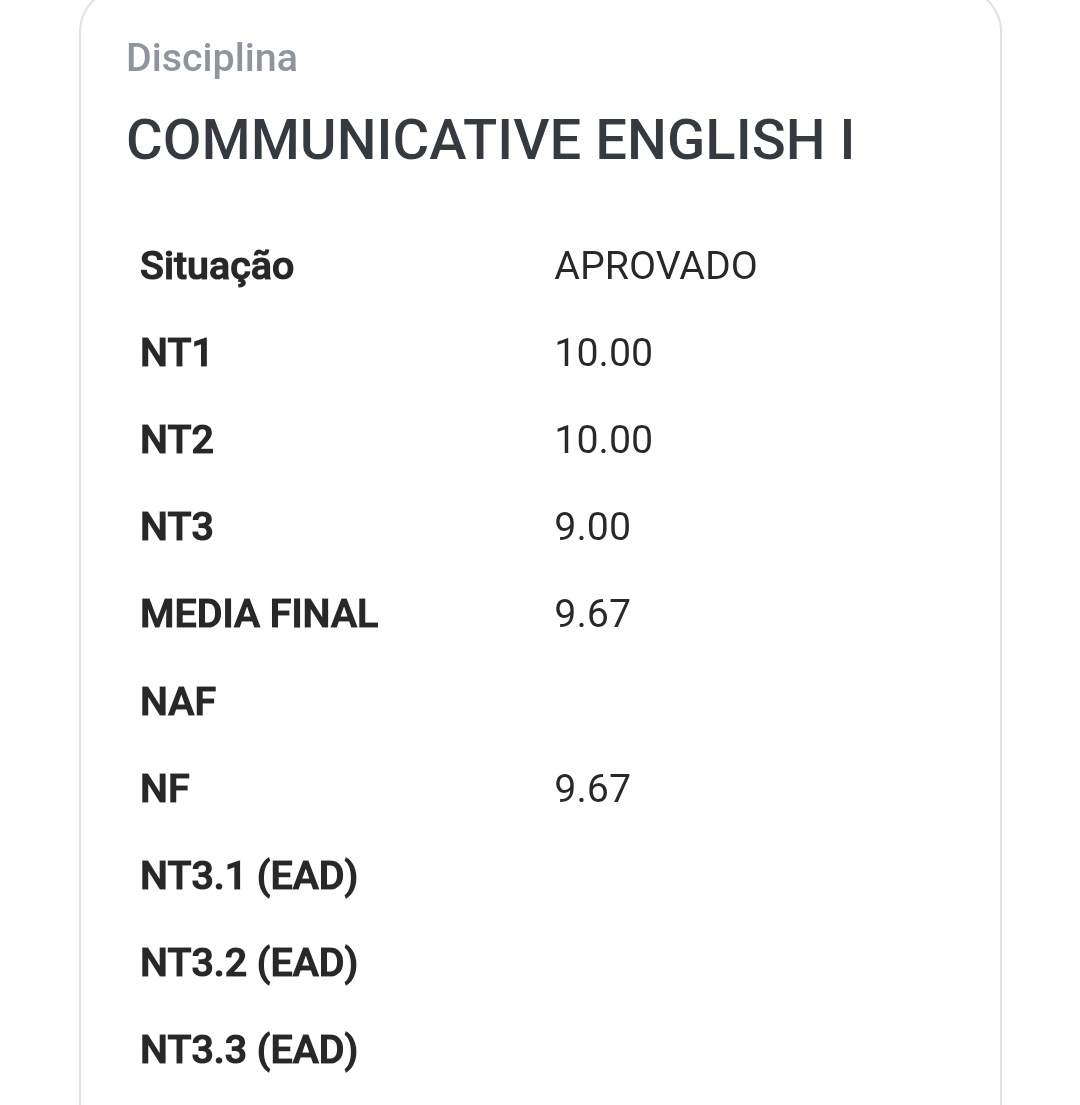Select the Situação row label
Viewport: 1080px width, 1105px height.
coord(217,267)
